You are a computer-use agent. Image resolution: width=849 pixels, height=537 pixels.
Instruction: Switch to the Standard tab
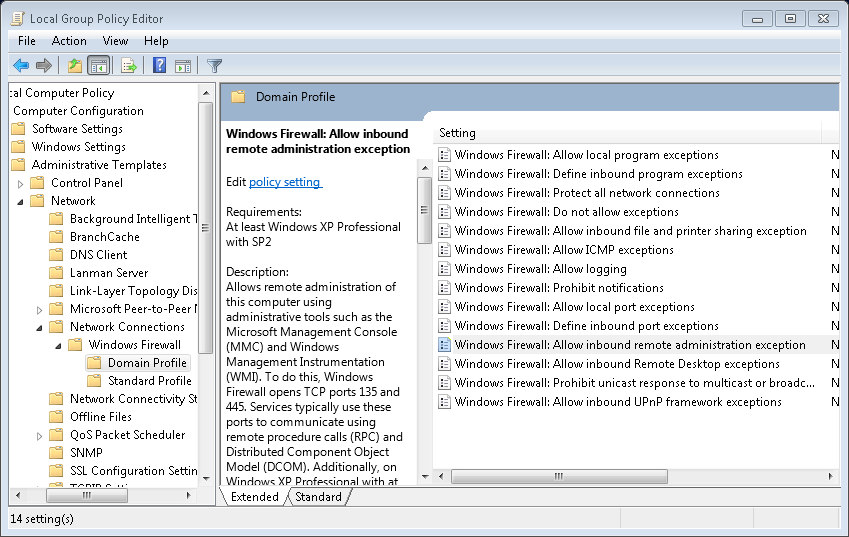(318, 497)
